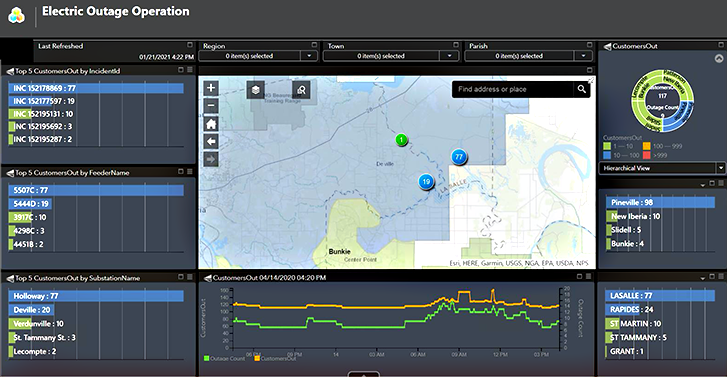Open menu of the Pineville town list panel
Screen dimensions: 727x377
(721, 184)
